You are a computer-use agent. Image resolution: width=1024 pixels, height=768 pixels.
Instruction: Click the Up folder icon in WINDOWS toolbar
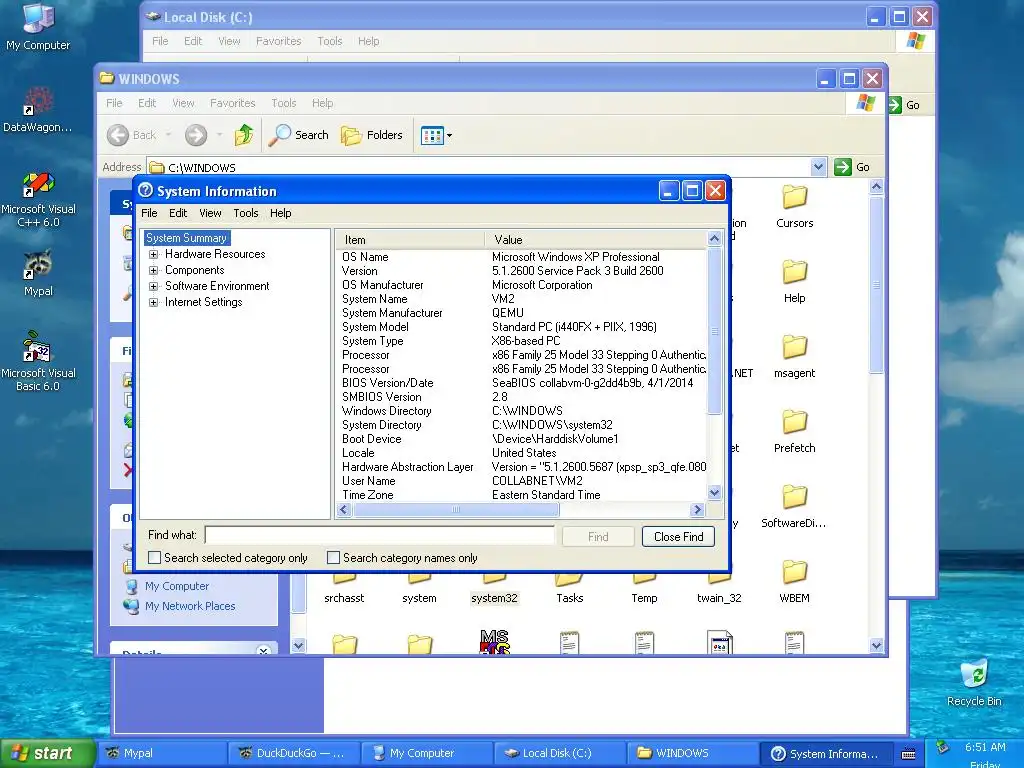(244, 135)
